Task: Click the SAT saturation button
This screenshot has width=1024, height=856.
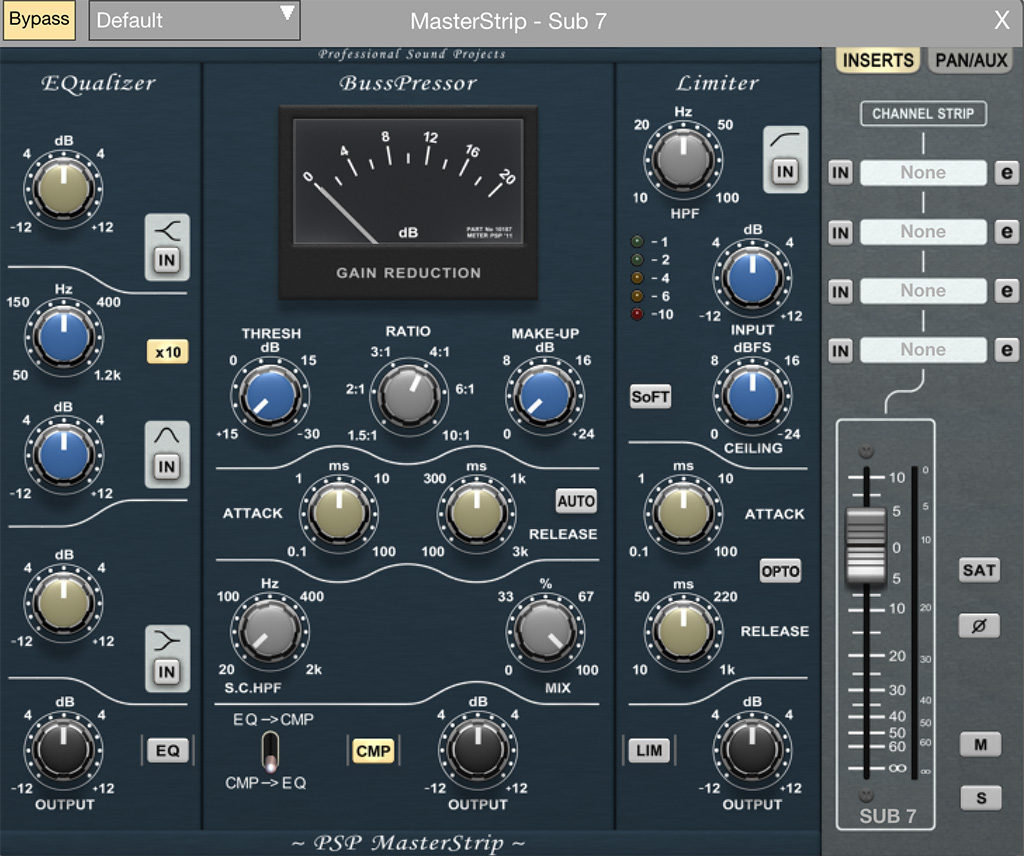Action: point(979,571)
